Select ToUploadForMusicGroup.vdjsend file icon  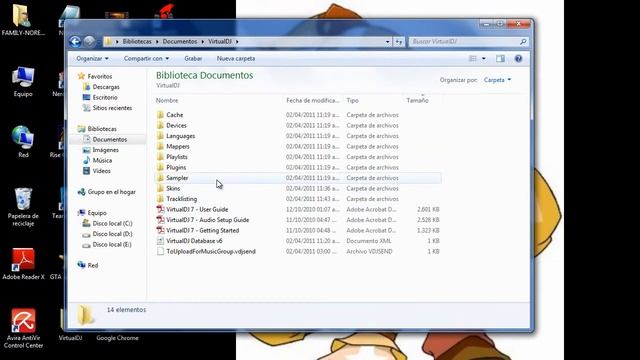tap(160, 251)
